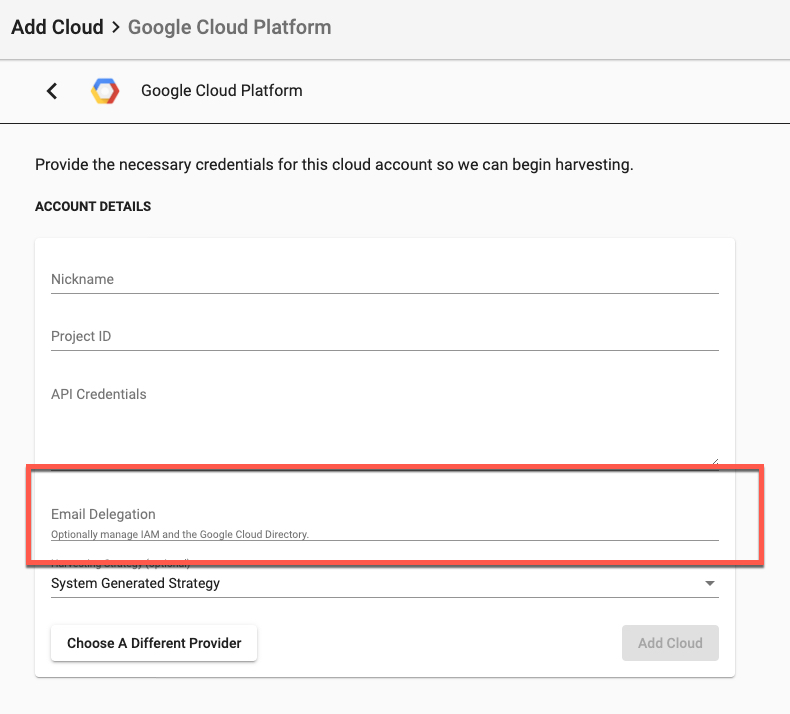Click the greyed-out Add Cloud button

(x=670, y=643)
